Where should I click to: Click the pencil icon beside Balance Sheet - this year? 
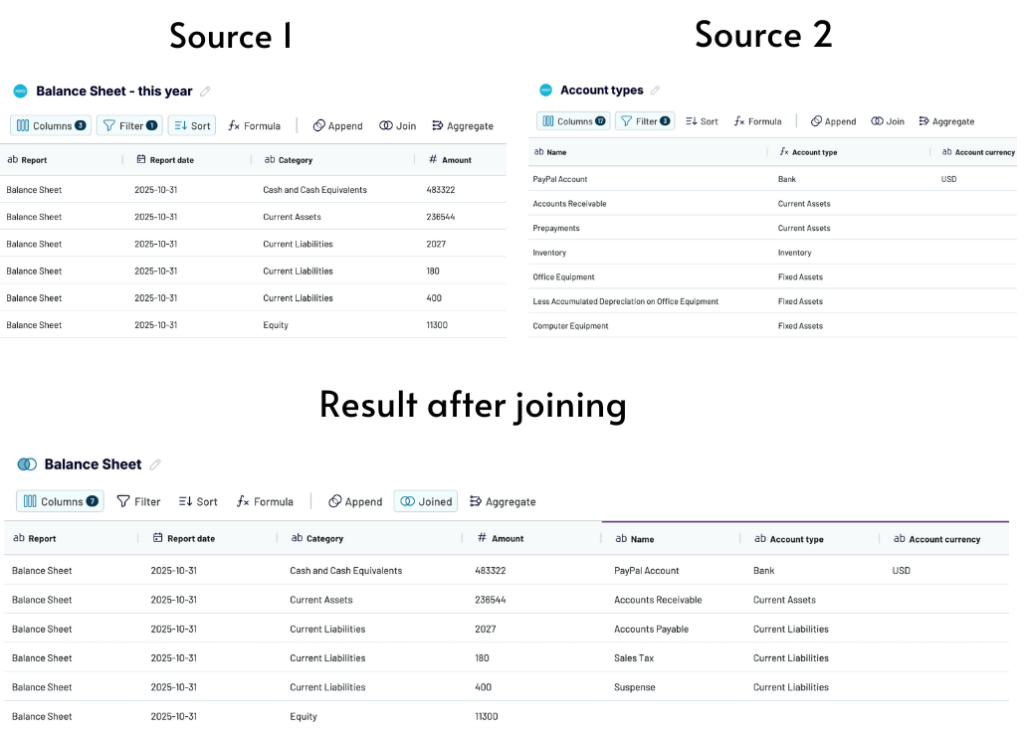(206, 90)
